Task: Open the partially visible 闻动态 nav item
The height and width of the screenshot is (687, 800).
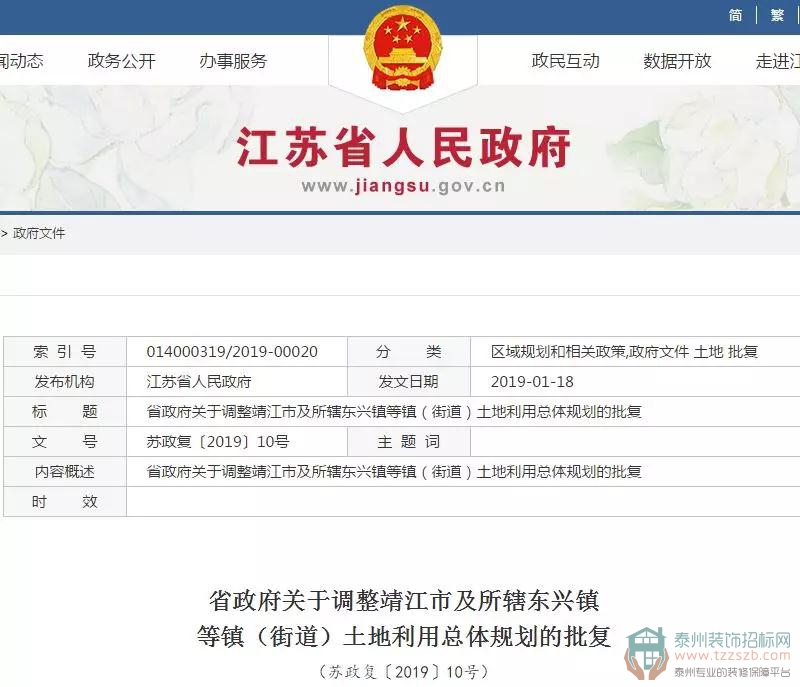Action: 21,61
